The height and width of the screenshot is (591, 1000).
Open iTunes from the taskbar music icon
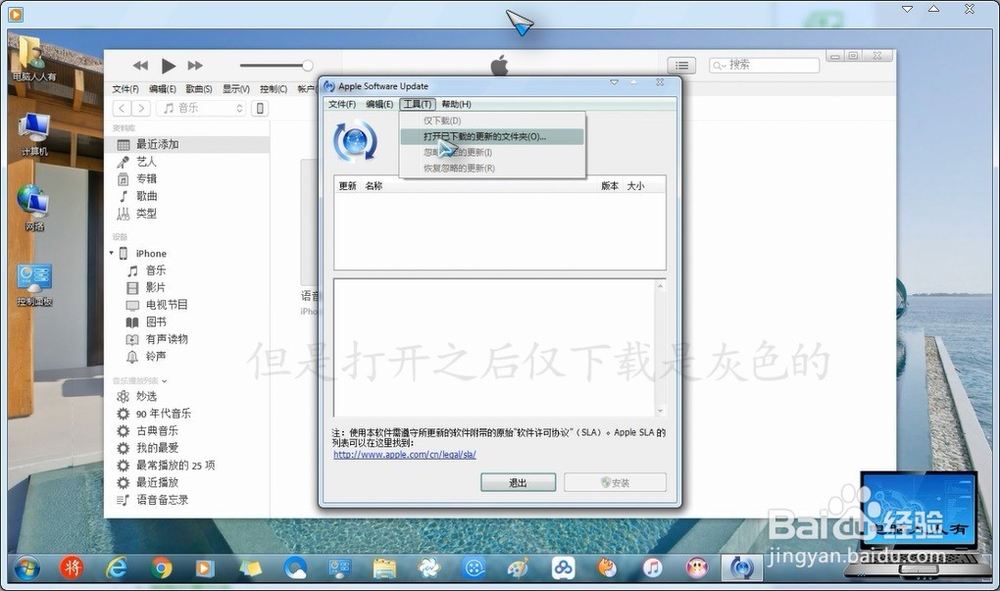pos(652,567)
